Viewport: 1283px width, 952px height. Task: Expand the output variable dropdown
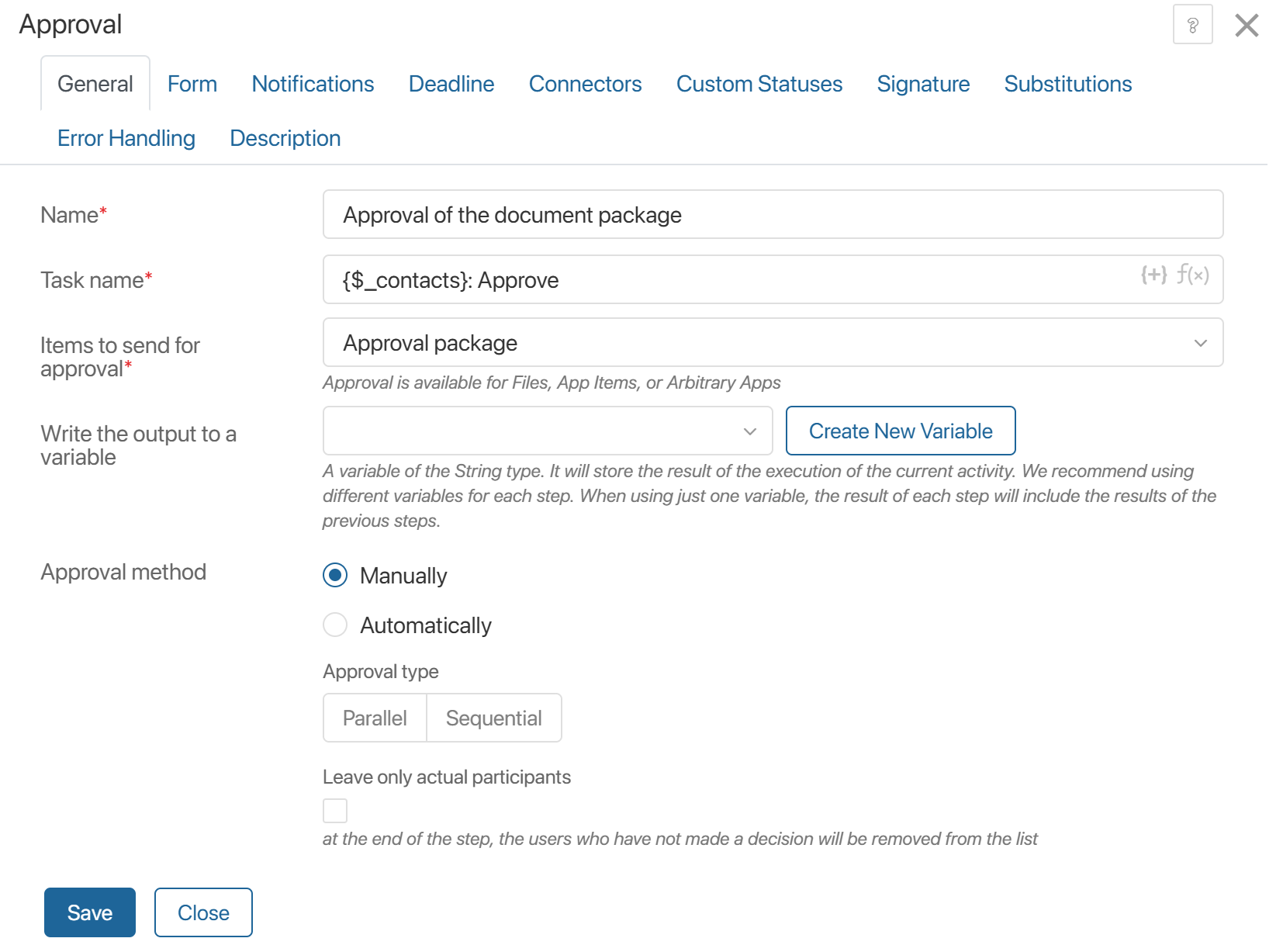pos(749,431)
